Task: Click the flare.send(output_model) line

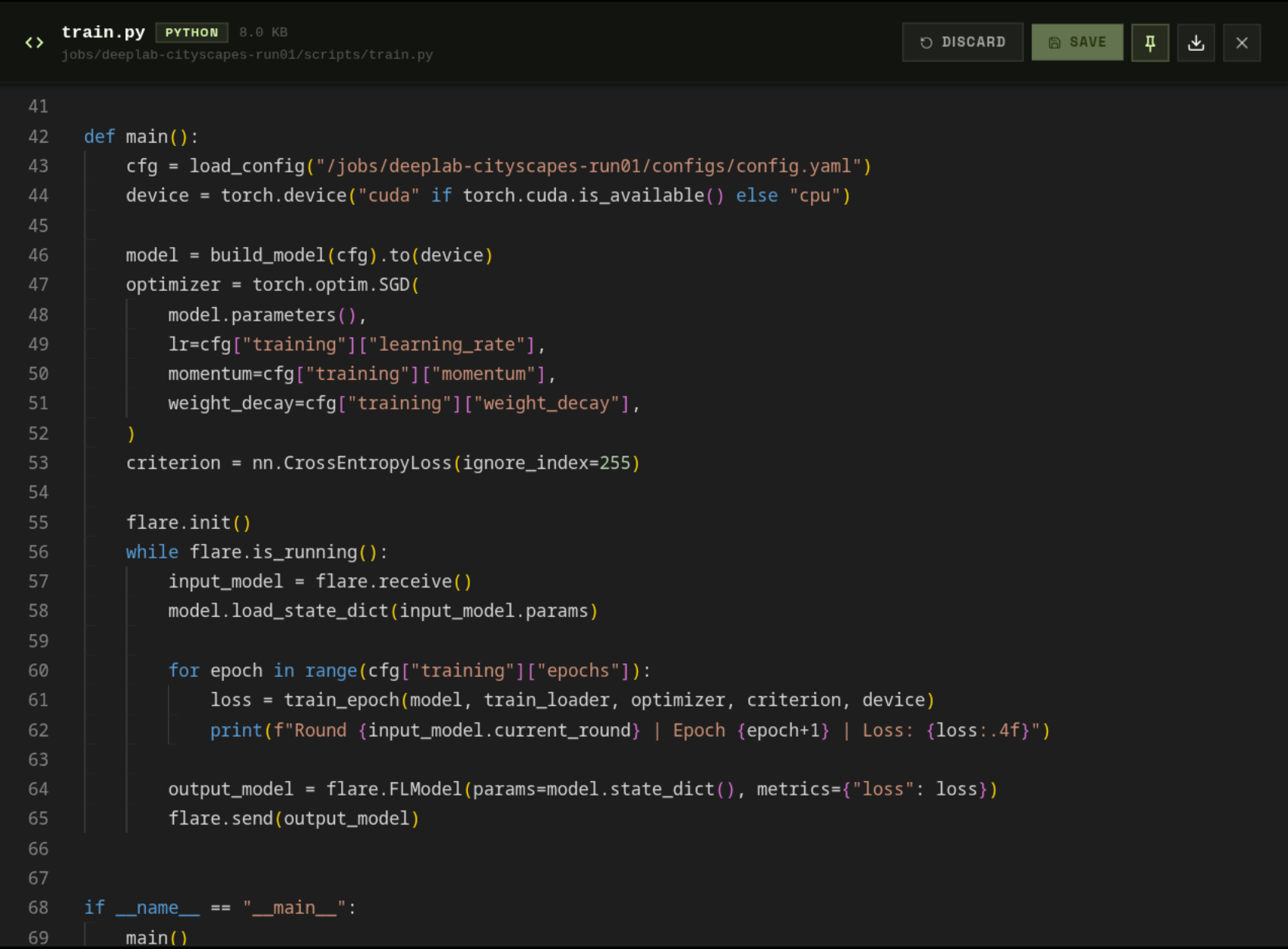Action: tap(293, 819)
